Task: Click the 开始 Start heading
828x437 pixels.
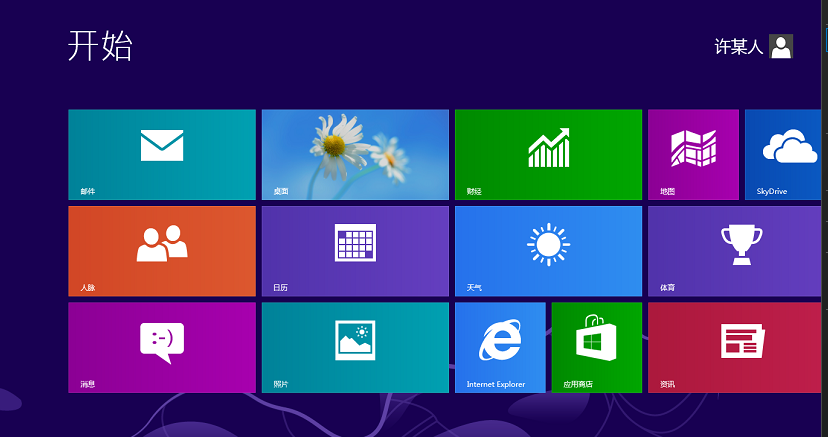Action: [x=100, y=45]
